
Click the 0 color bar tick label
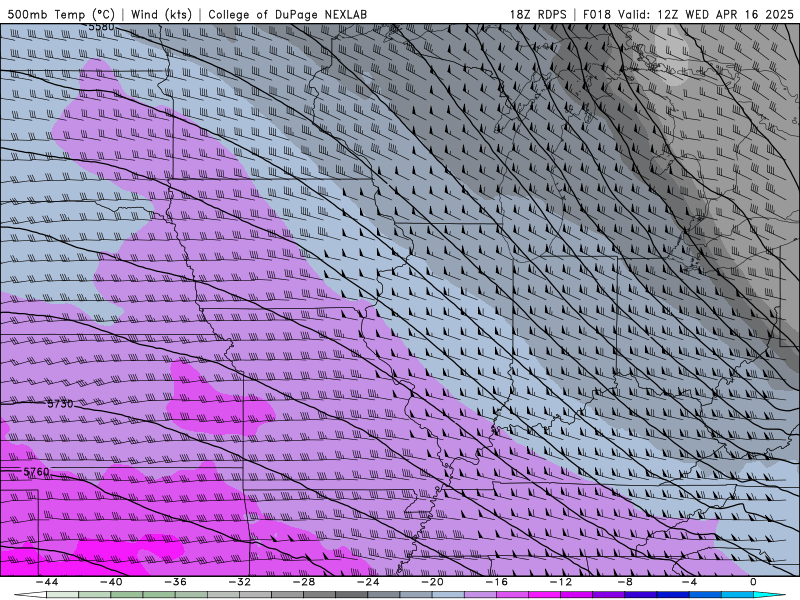[753, 582]
